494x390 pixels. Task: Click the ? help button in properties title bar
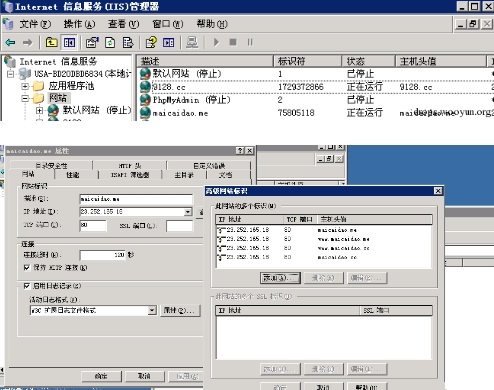[x=240, y=151]
